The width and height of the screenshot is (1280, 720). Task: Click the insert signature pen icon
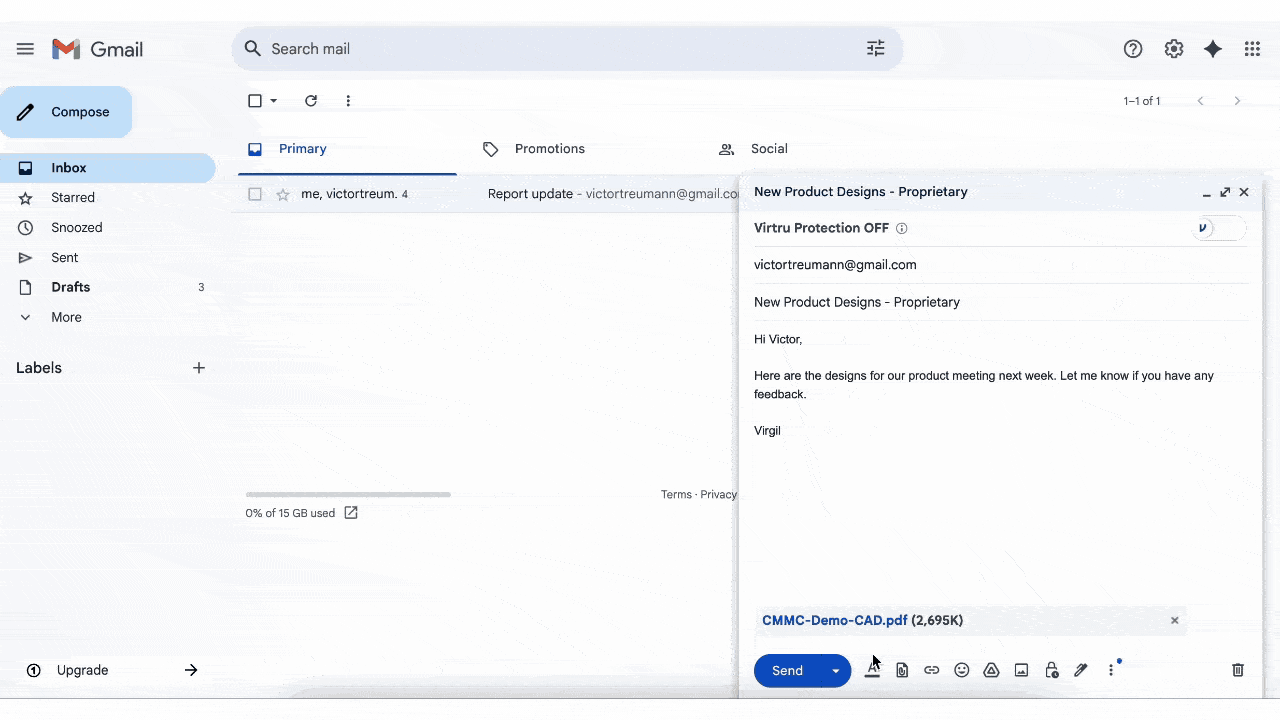pyautogui.click(x=1081, y=670)
